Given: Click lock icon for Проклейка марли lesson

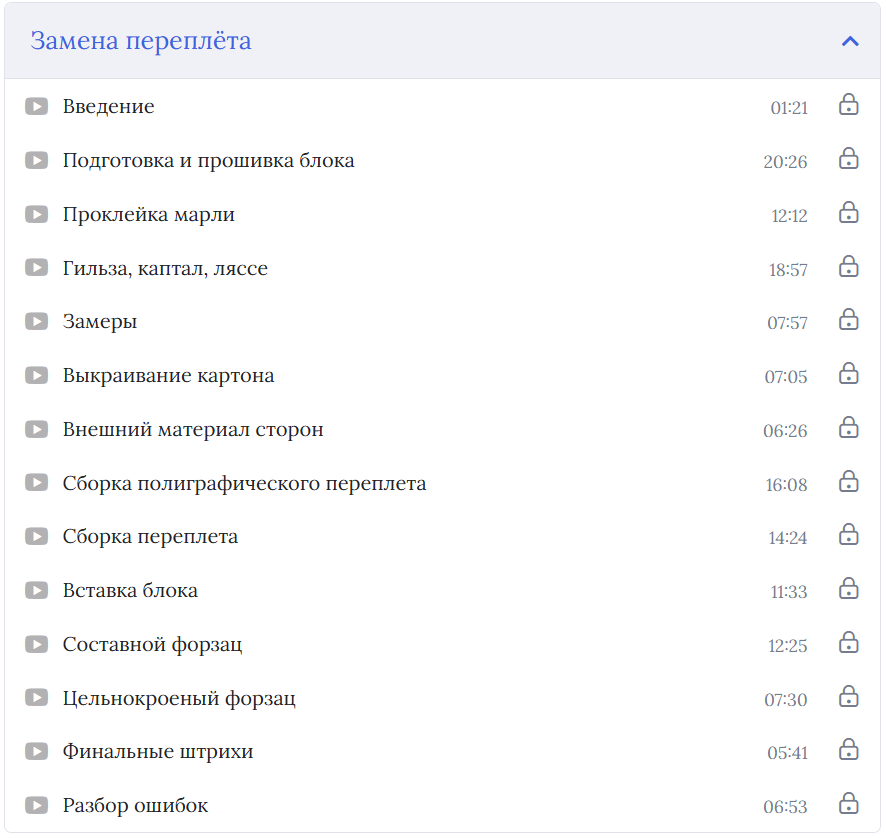Looking at the screenshot, I should pyautogui.click(x=848, y=213).
